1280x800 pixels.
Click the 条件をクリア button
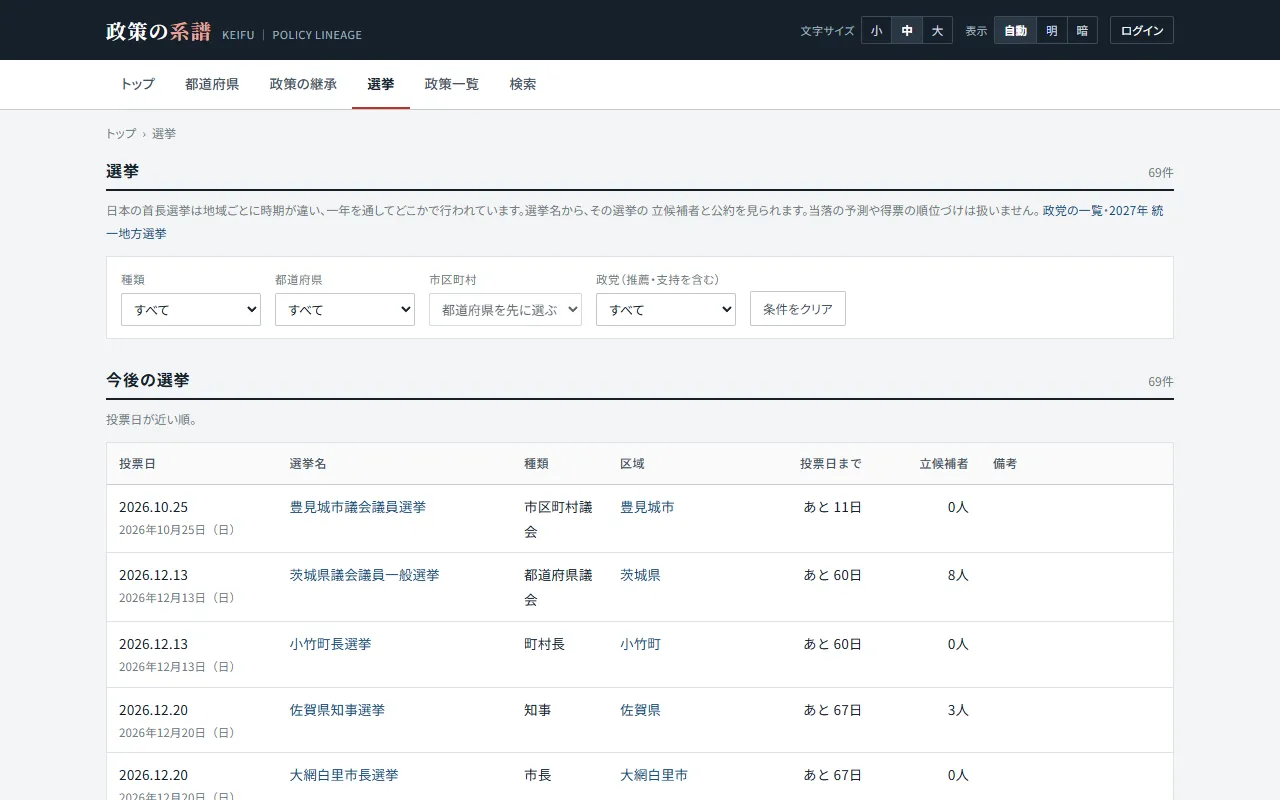pyautogui.click(x=798, y=309)
